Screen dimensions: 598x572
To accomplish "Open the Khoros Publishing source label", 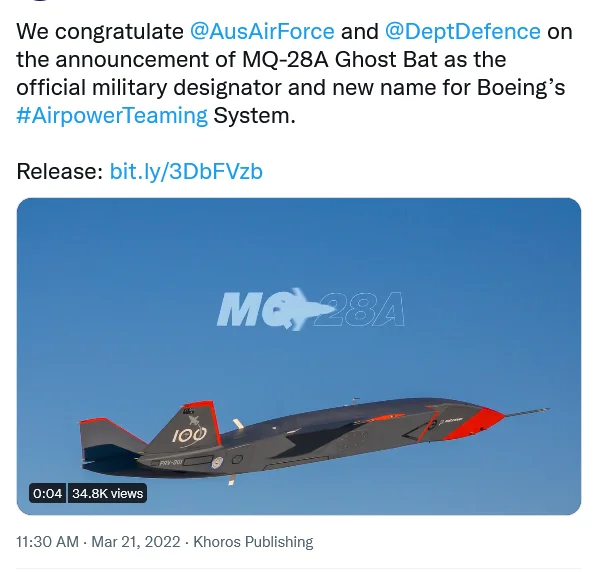I will (x=253, y=542).
